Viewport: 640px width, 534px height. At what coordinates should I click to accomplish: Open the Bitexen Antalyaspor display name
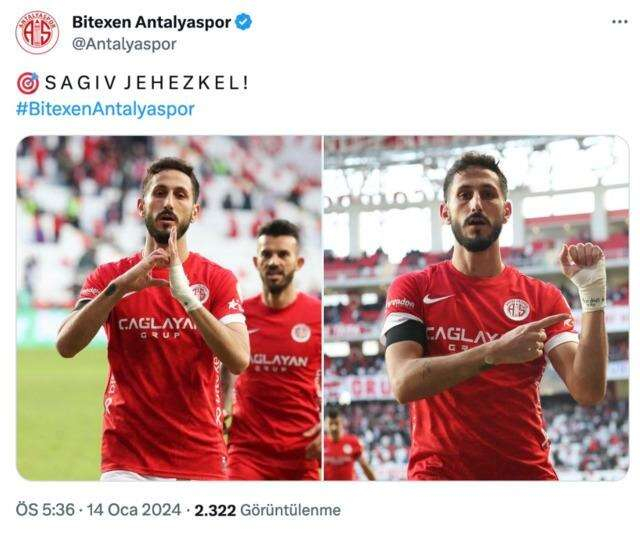tap(151, 22)
